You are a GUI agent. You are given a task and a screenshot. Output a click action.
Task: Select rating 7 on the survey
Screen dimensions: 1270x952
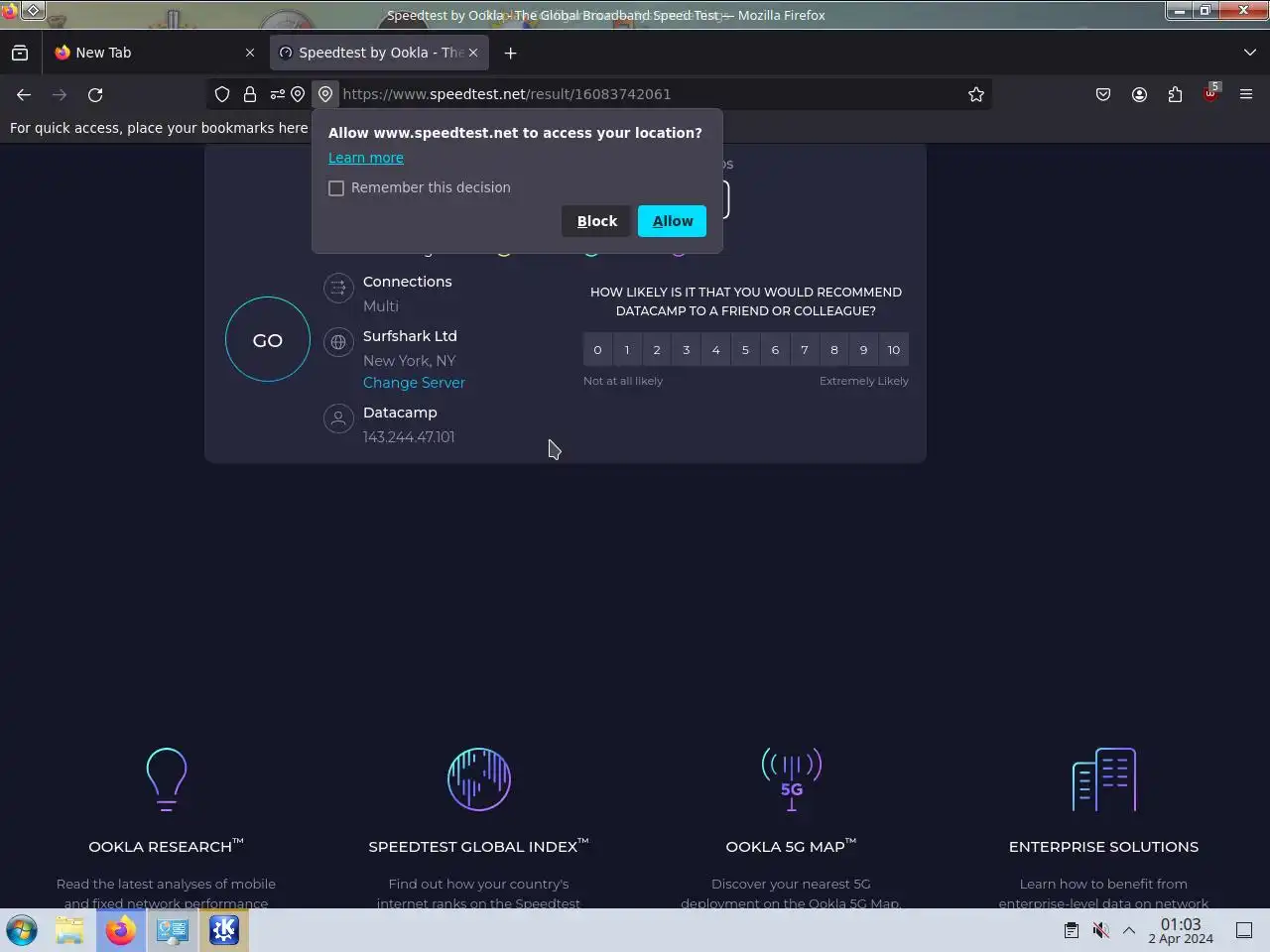tap(805, 350)
